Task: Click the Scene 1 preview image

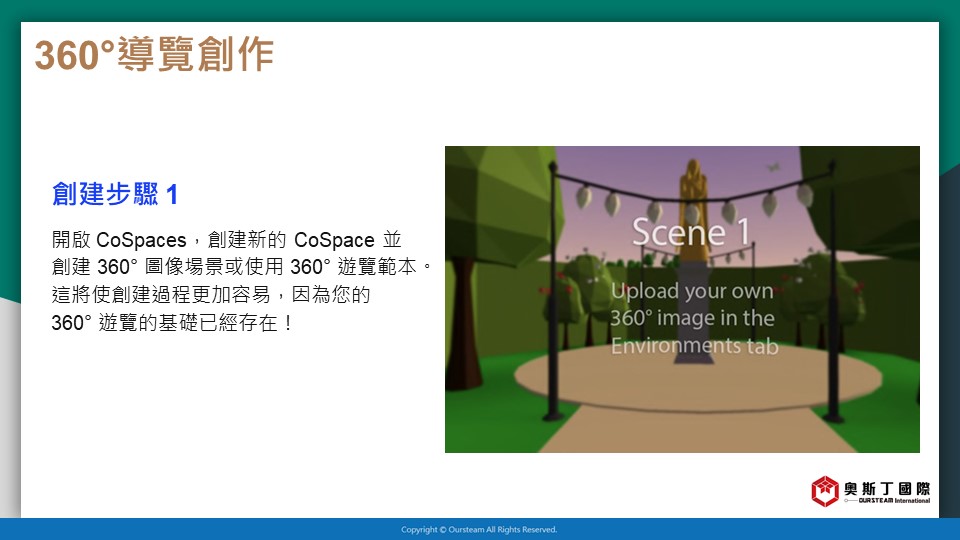Action: pos(682,299)
